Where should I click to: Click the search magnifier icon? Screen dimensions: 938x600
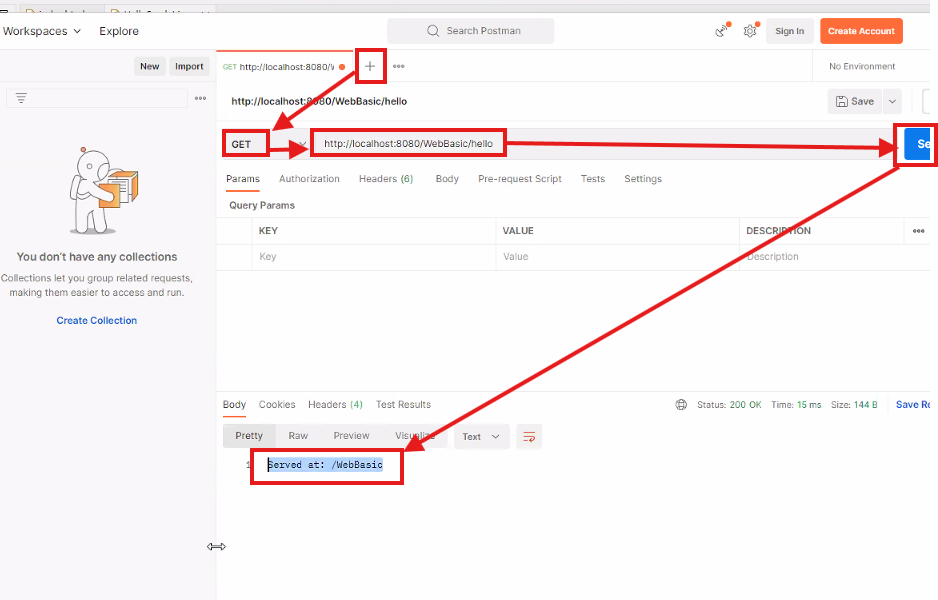[x=433, y=31]
